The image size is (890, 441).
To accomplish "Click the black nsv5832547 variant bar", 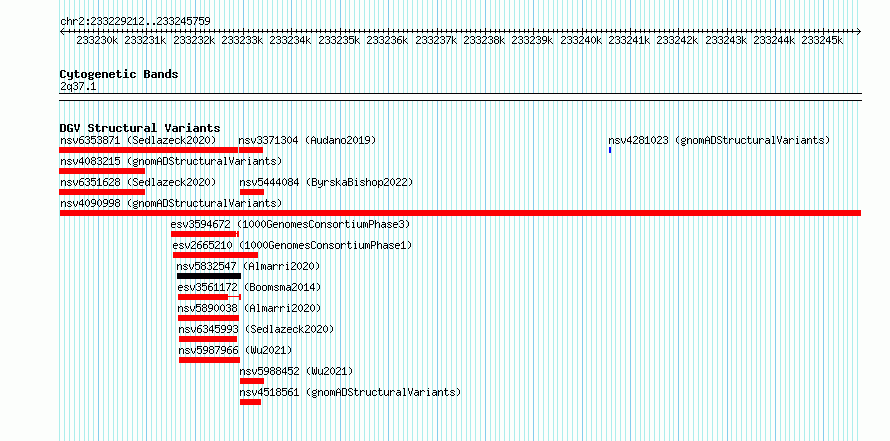I will [209, 276].
